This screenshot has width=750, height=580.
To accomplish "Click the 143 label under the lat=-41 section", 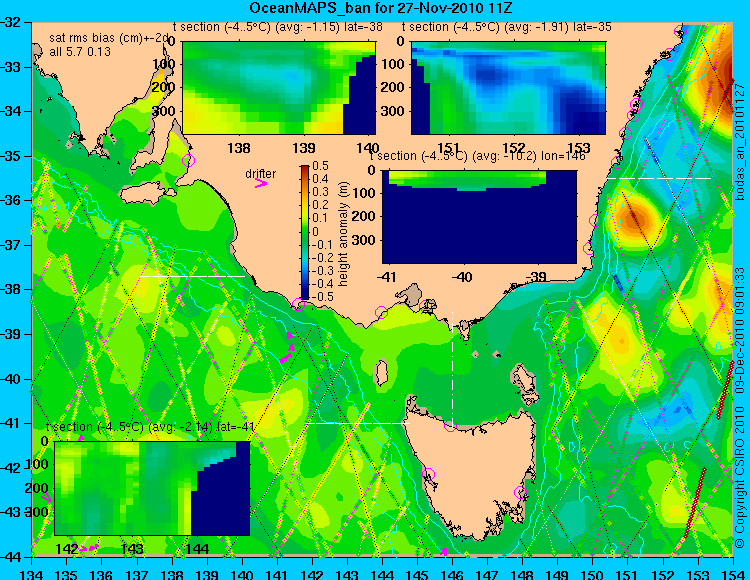I will [132, 548].
